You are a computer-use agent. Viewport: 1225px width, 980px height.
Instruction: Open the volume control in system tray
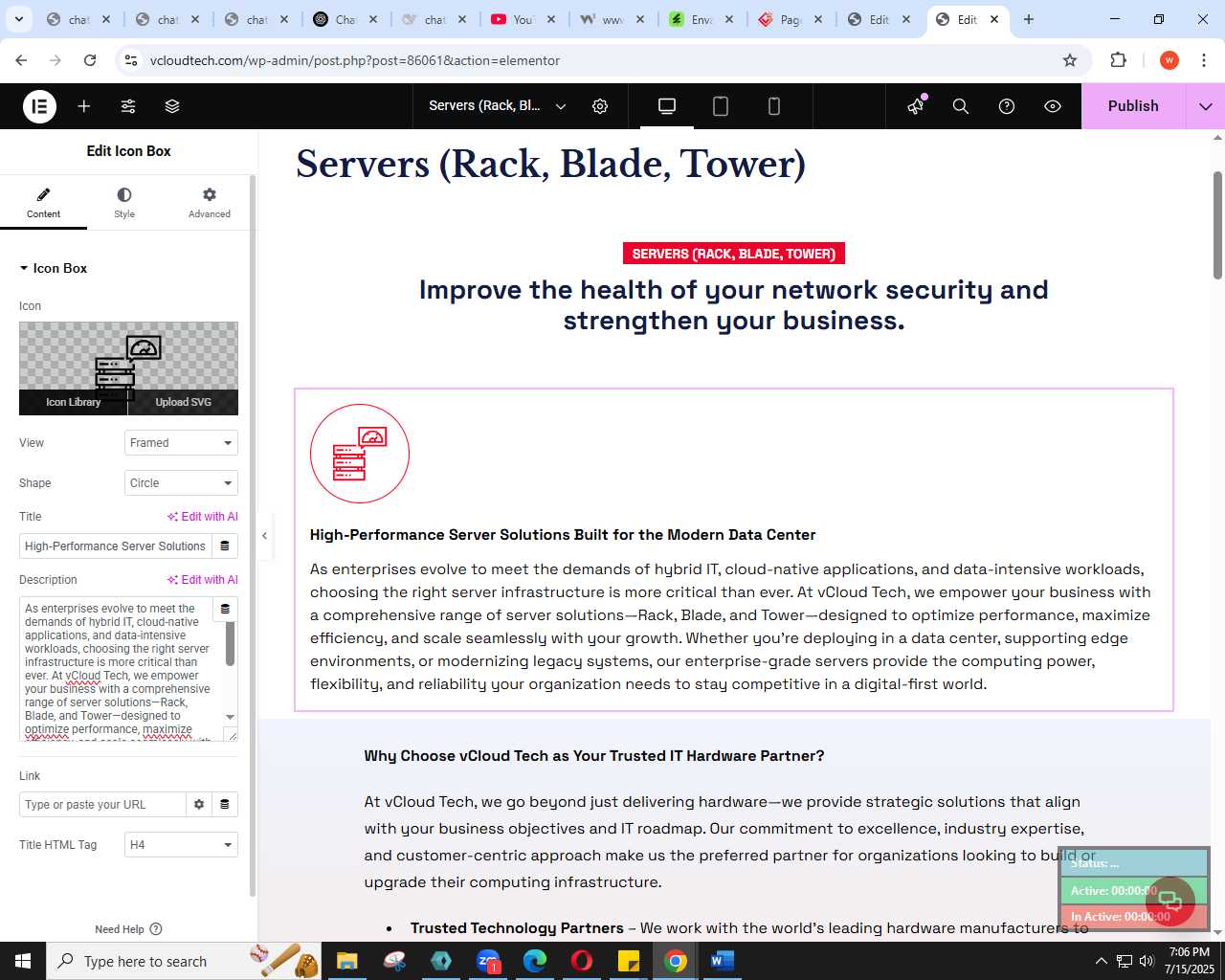(1147, 961)
